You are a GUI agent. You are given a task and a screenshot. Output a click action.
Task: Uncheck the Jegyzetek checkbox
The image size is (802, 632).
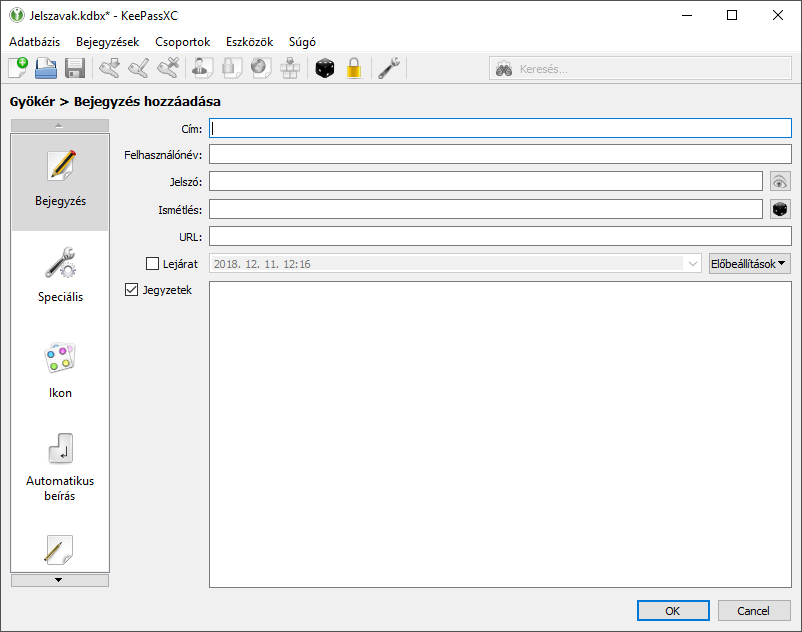tap(131, 290)
